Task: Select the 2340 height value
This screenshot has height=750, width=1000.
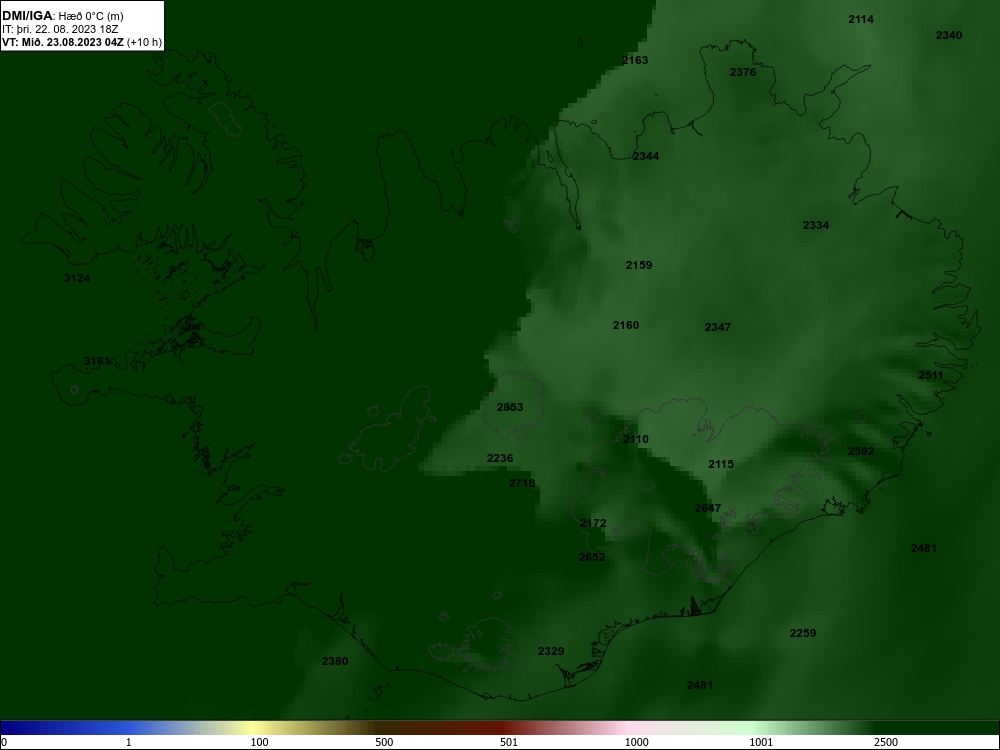Action: pos(948,36)
